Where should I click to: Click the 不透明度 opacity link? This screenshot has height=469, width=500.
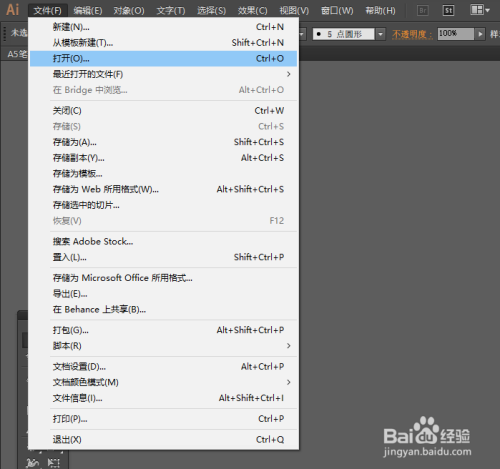coord(412,34)
